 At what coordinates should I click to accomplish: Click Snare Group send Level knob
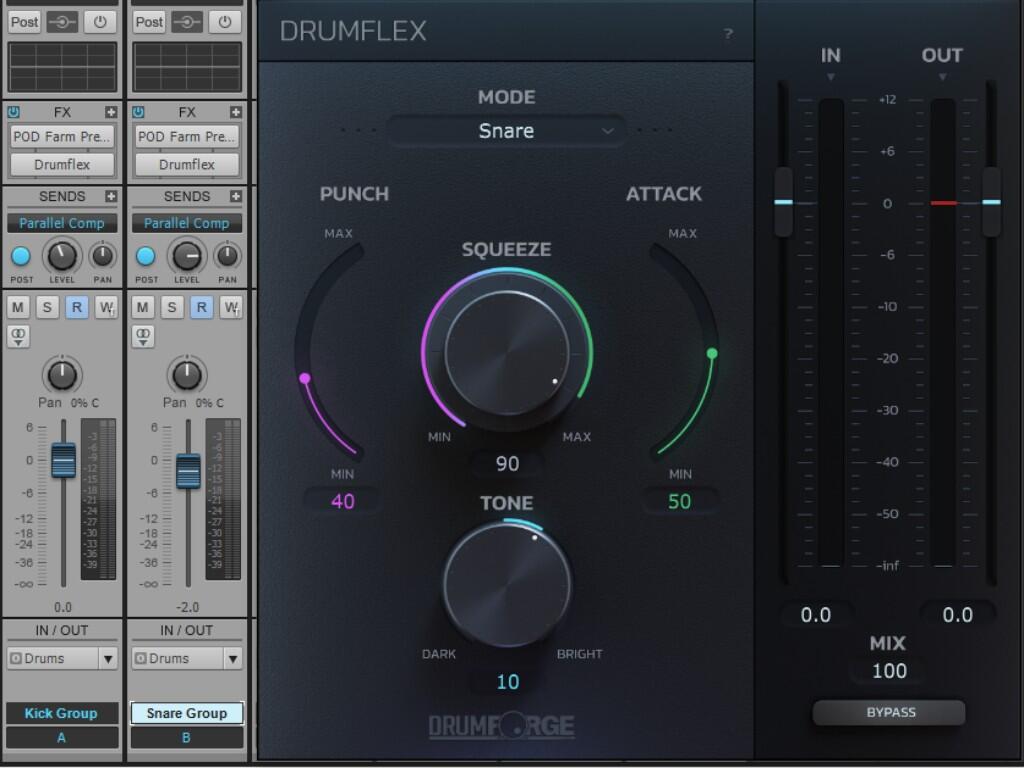tap(187, 256)
